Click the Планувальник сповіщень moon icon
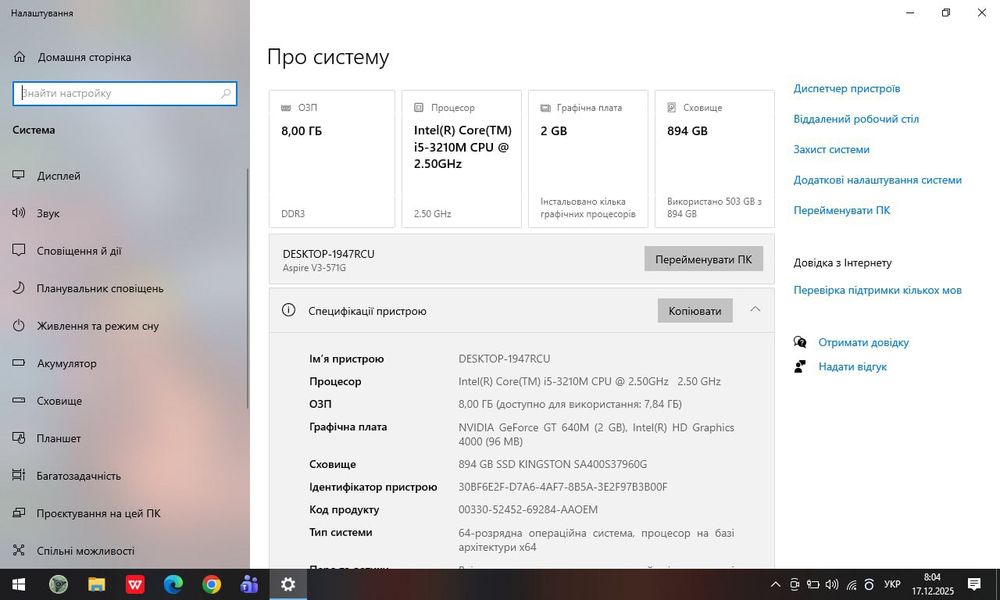 coord(18,288)
